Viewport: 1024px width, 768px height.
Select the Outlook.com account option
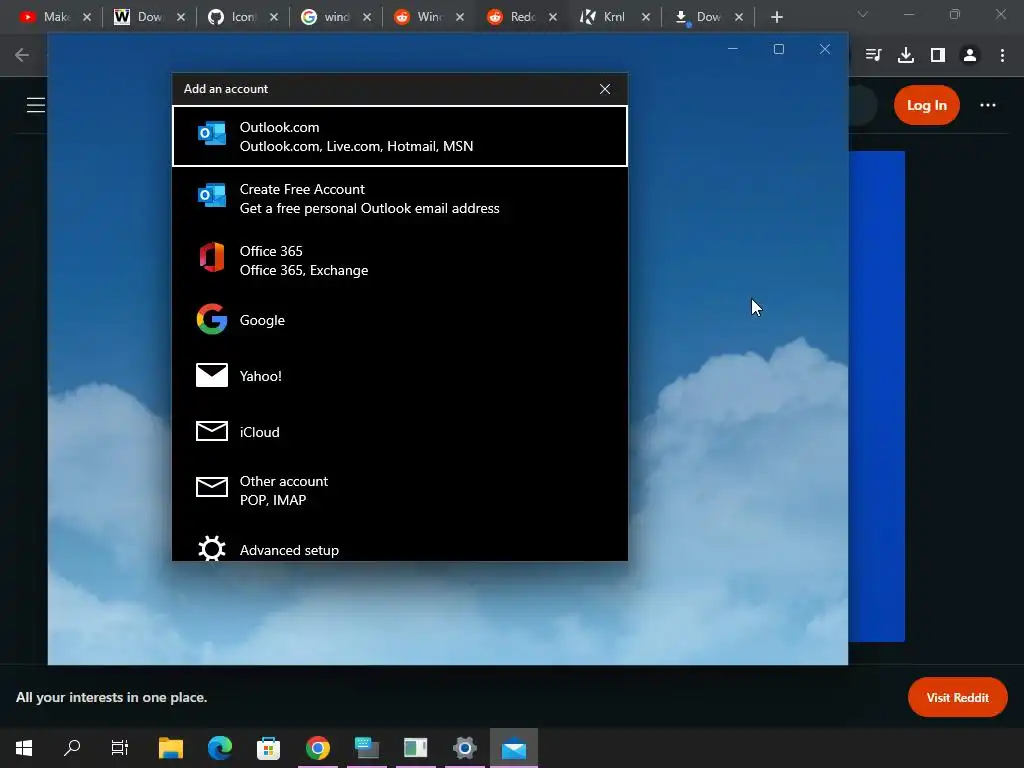(400, 136)
